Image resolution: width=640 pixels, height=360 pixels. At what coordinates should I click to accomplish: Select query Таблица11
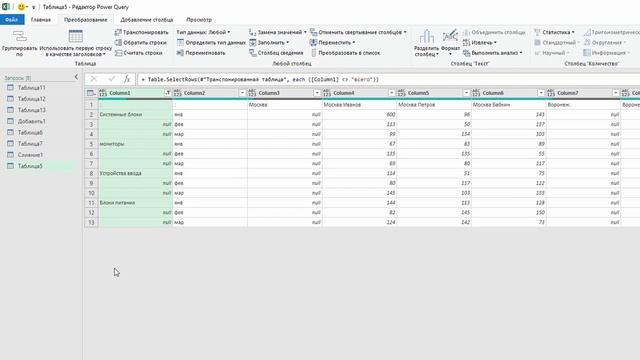(x=31, y=88)
